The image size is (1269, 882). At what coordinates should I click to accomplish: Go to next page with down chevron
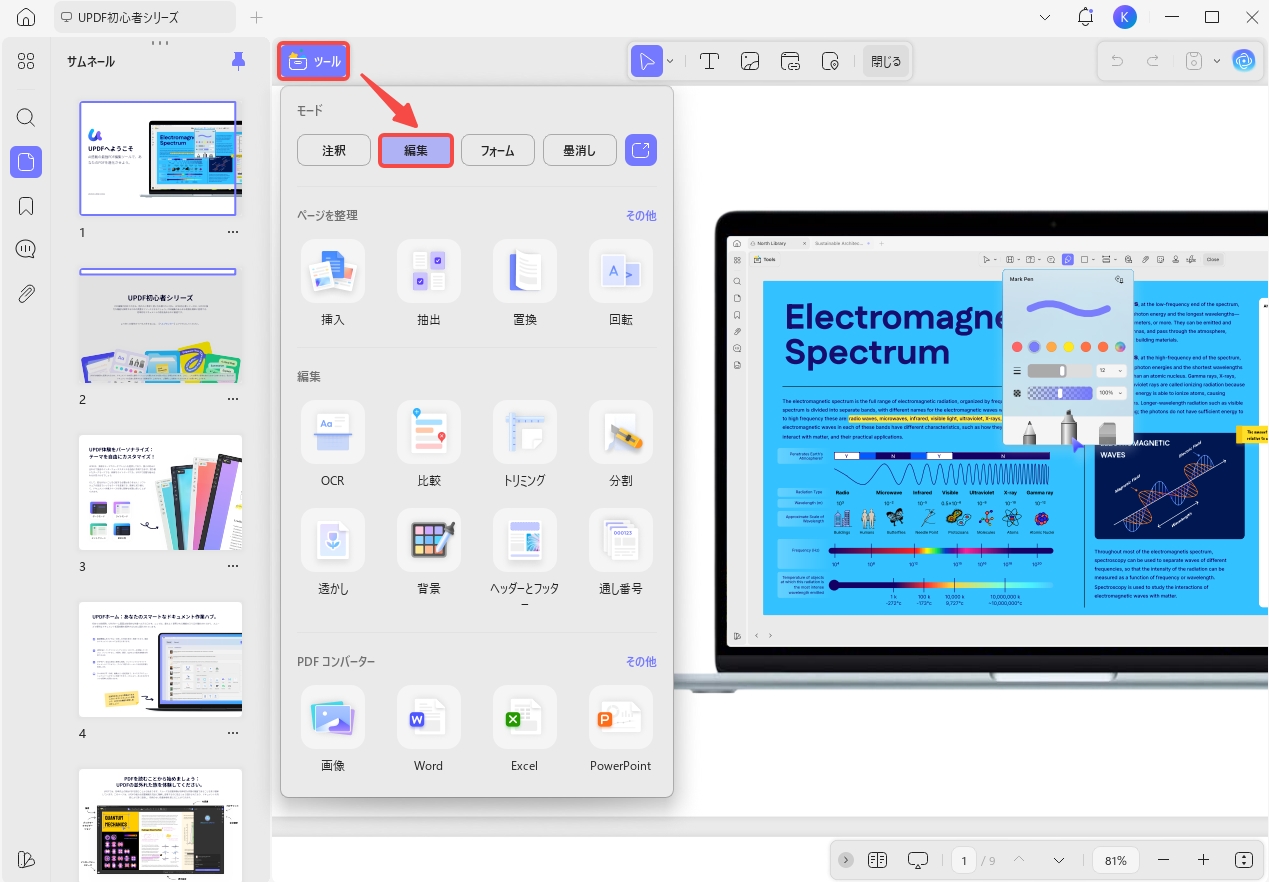click(1058, 860)
